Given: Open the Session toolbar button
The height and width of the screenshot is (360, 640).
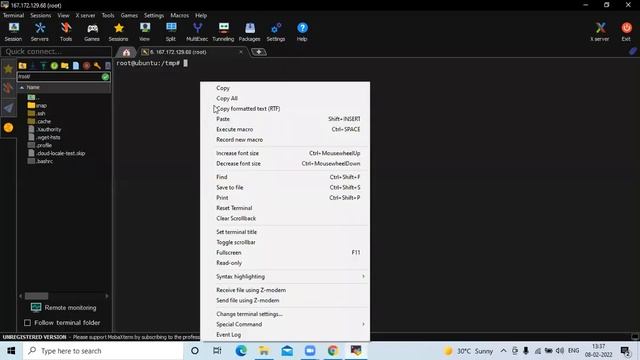Looking at the screenshot, I should pyautogui.click(x=13, y=32).
